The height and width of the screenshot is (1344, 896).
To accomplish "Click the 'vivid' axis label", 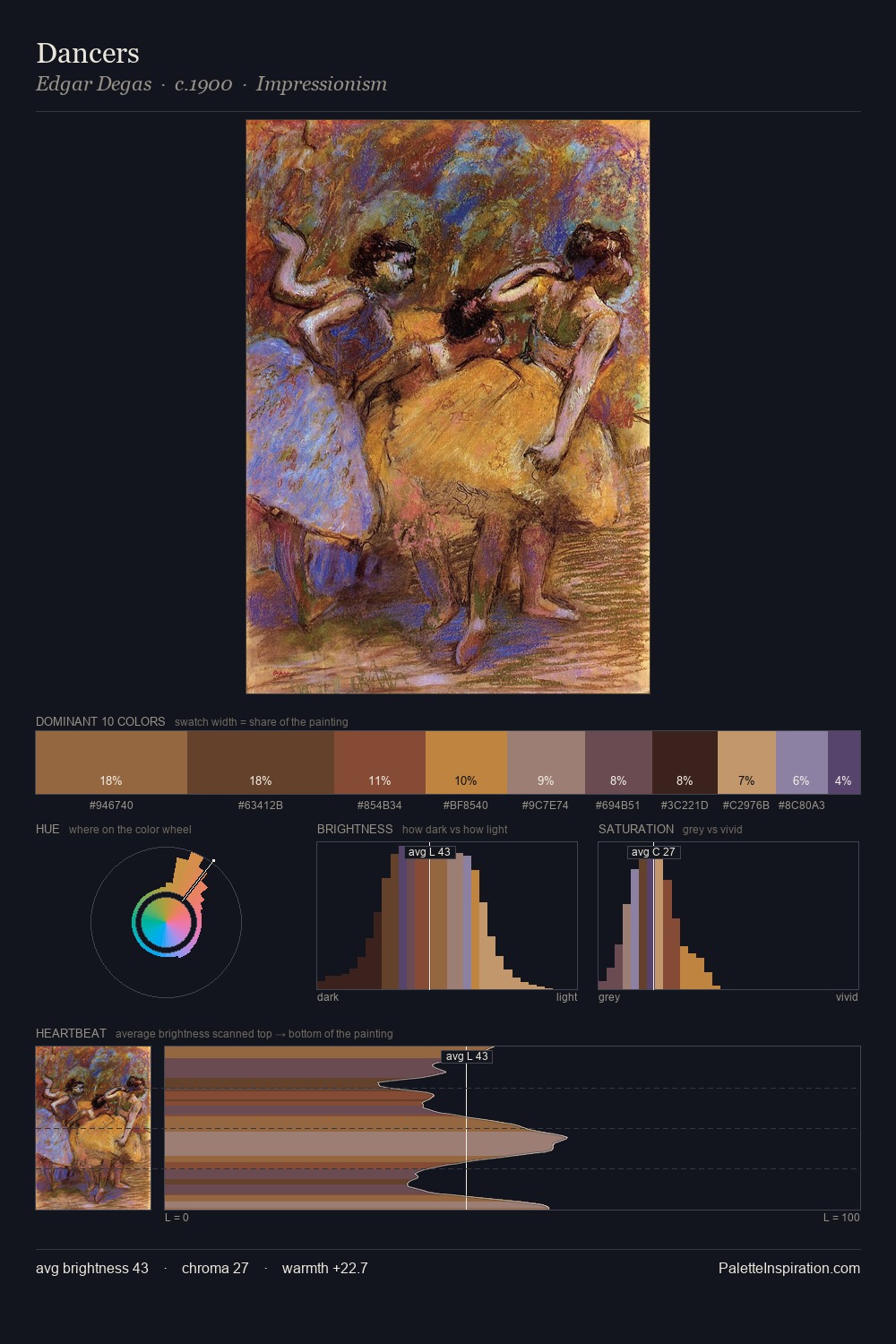I will coord(847,997).
